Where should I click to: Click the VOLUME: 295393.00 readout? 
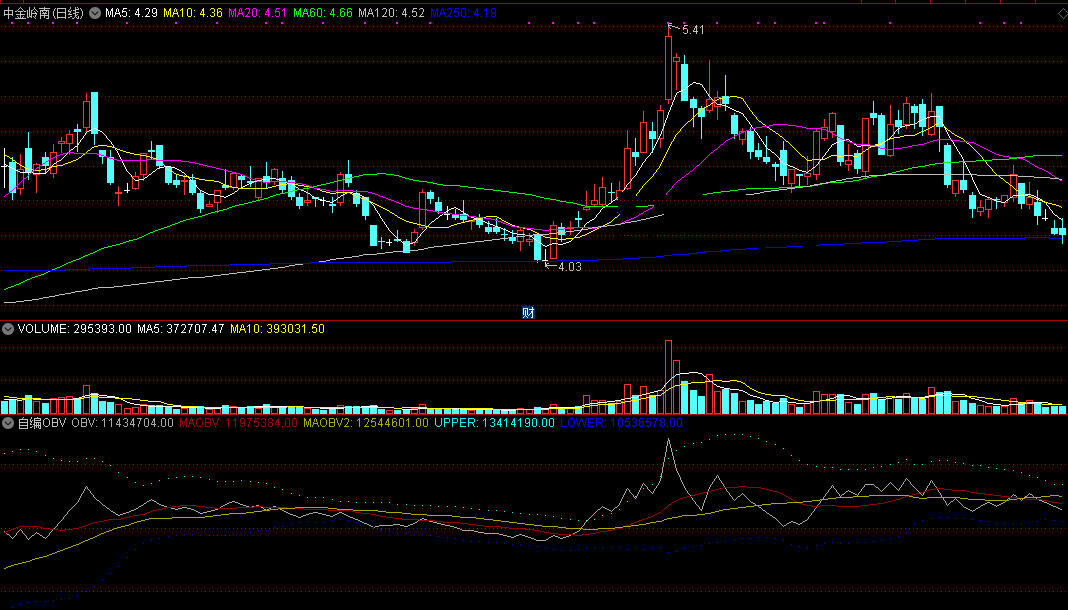74,329
